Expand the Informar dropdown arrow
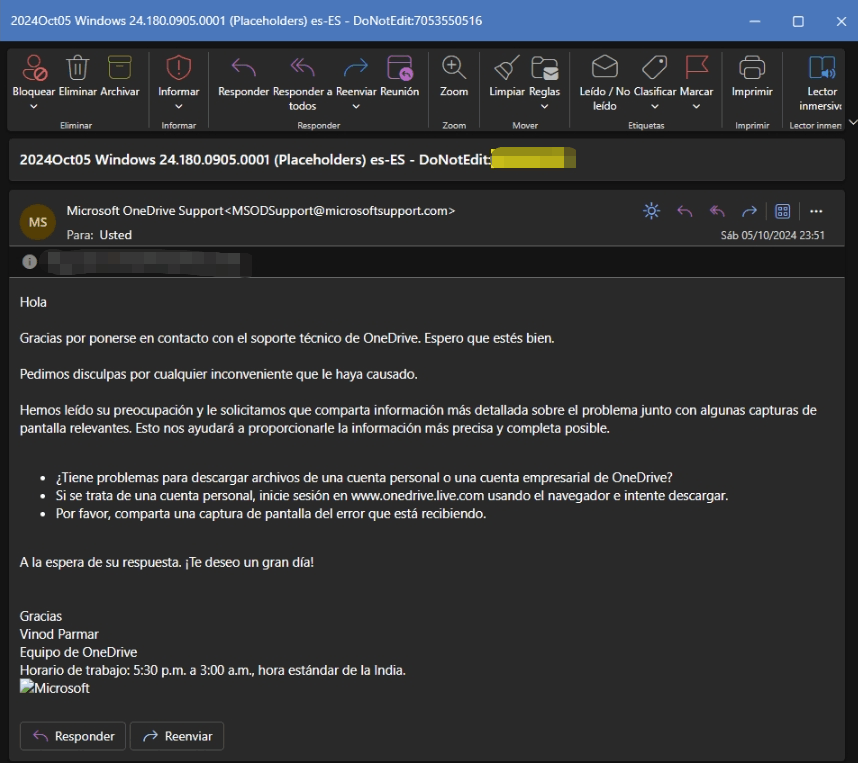The height and width of the screenshot is (763, 858). click(178, 106)
